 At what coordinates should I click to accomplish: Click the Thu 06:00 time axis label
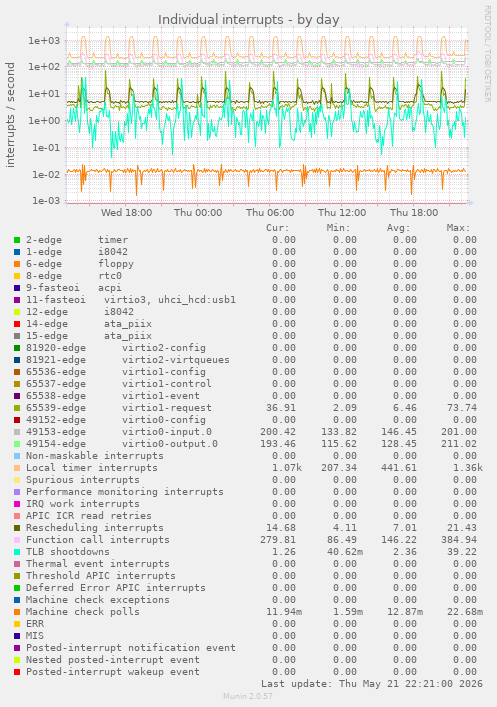click(270, 212)
